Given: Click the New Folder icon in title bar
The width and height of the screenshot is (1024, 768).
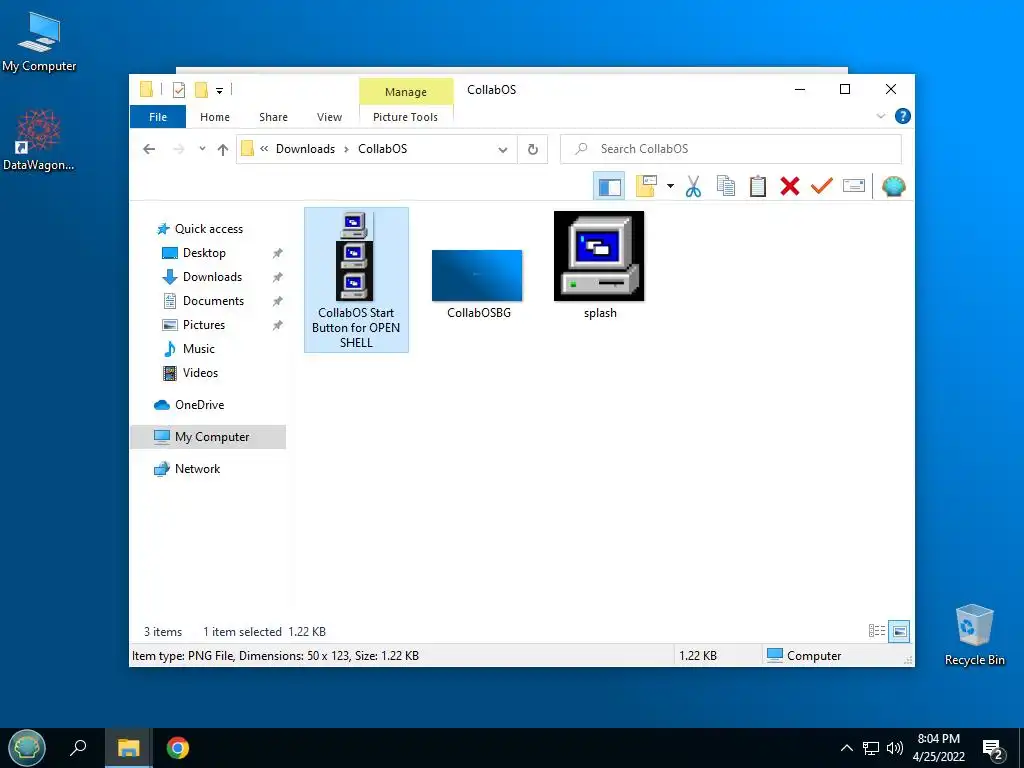Looking at the screenshot, I should [x=201, y=89].
